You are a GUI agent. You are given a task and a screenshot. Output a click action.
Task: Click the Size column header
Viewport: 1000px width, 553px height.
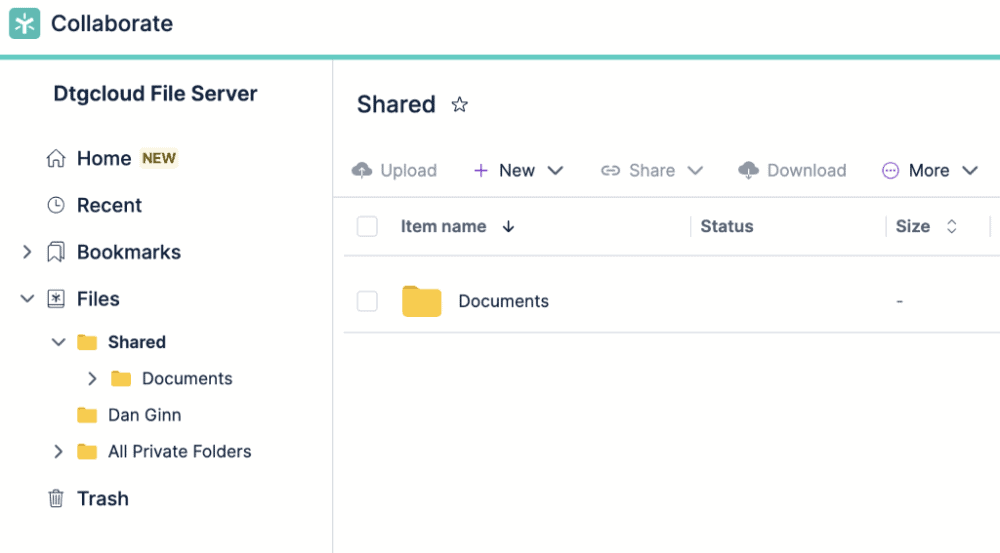(x=913, y=226)
